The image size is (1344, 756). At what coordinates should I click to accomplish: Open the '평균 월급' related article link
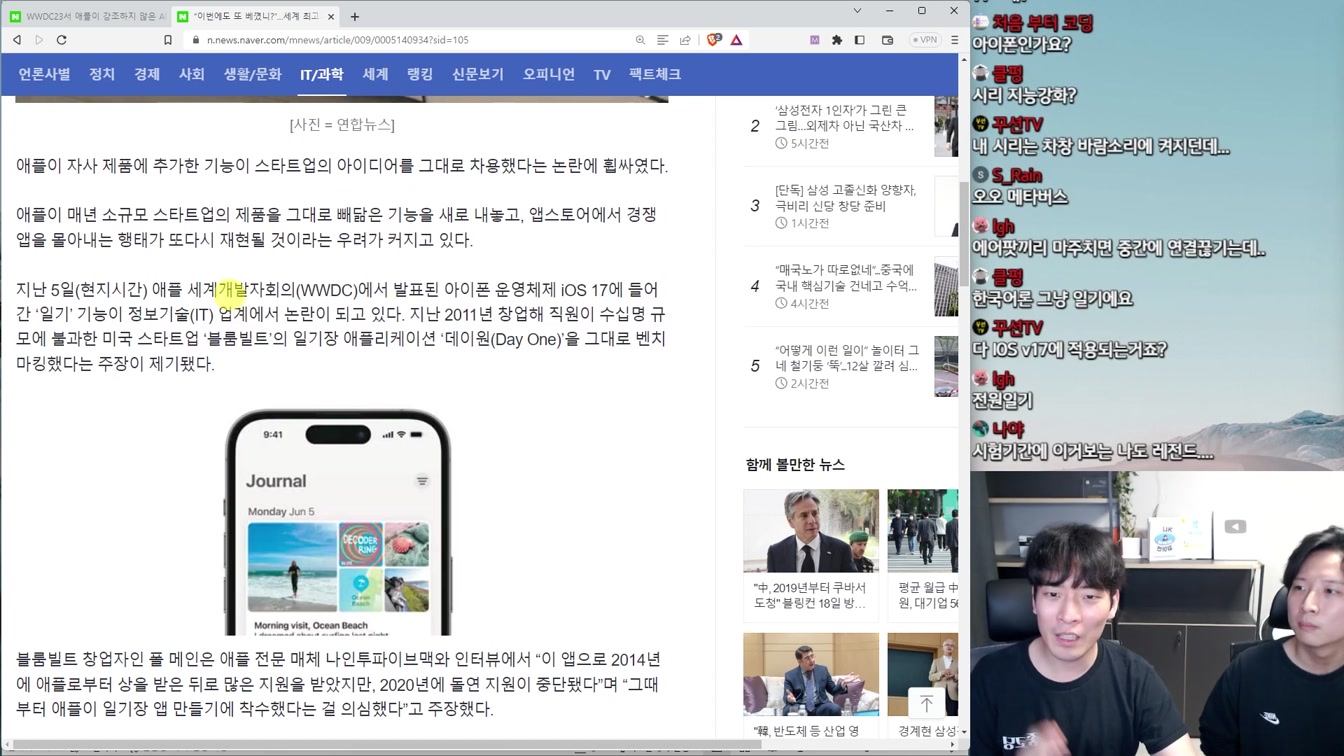(928, 595)
